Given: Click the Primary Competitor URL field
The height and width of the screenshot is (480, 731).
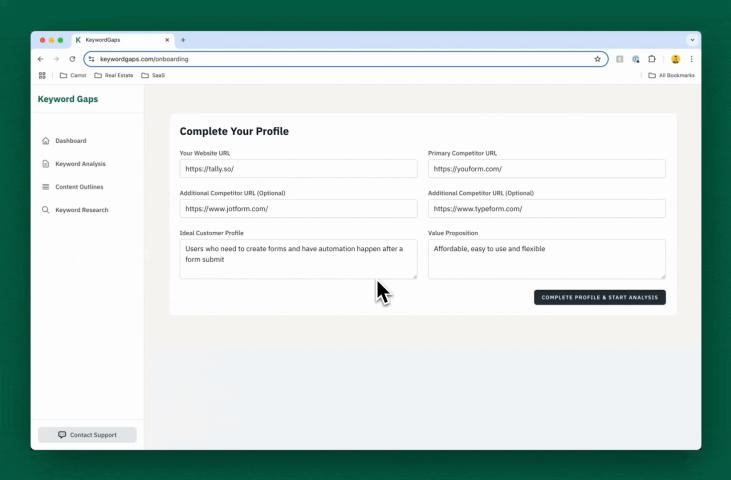Looking at the screenshot, I should (x=546, y=169).
